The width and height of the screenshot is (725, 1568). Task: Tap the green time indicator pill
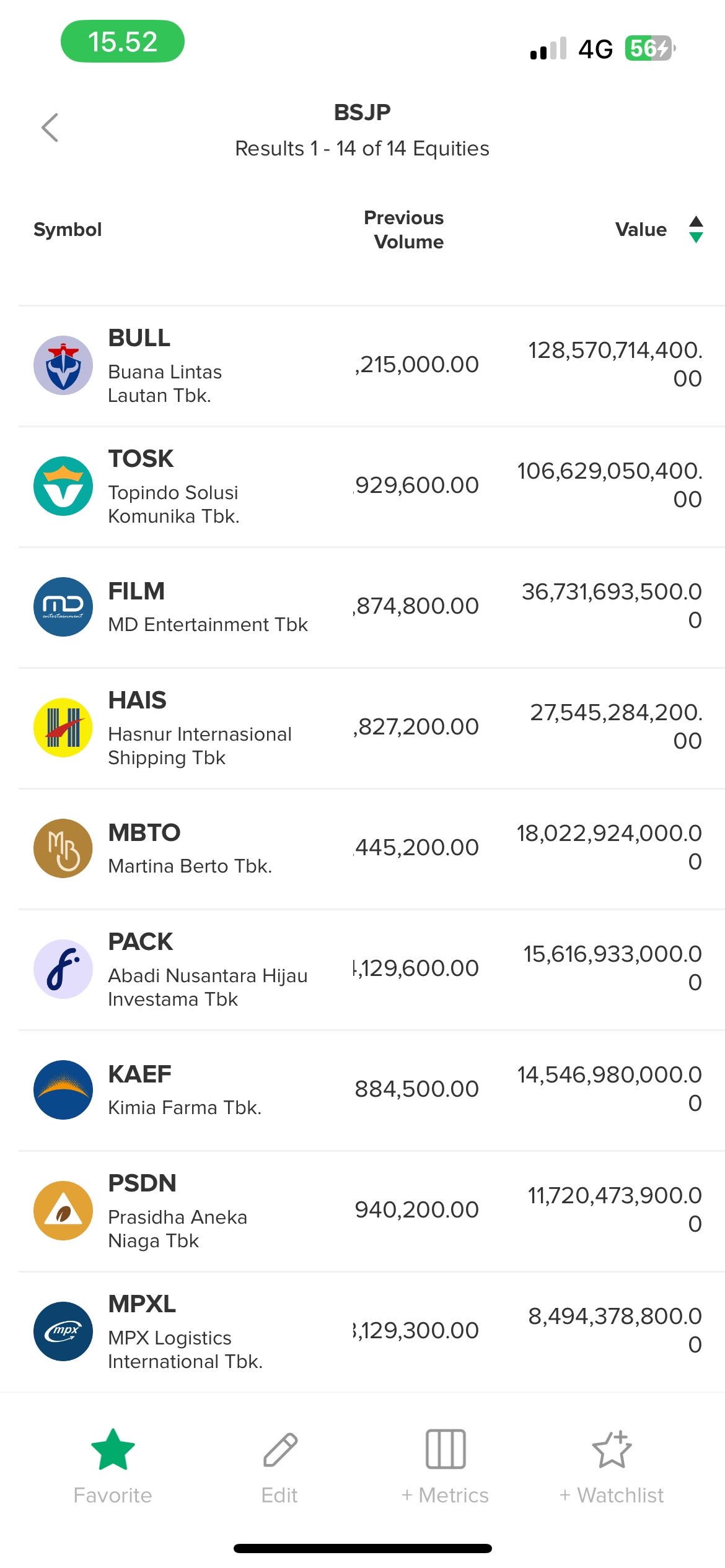coord(123,41)
